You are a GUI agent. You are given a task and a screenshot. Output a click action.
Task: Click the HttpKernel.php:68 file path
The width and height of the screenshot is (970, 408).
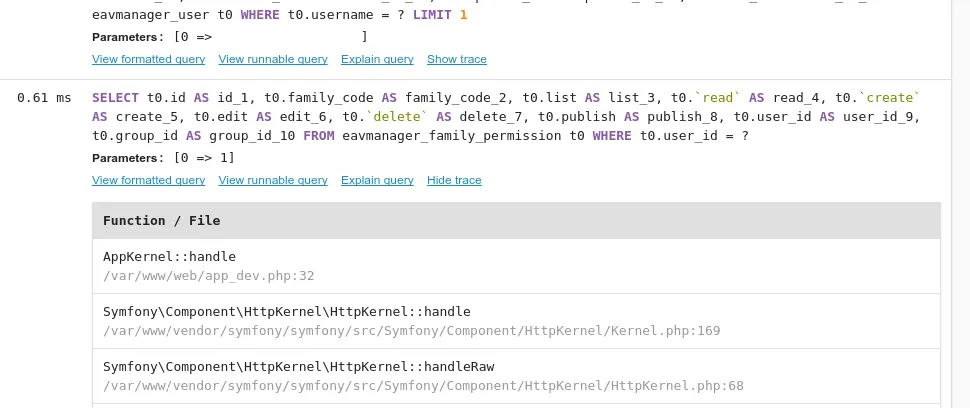[x=423, y=385]
